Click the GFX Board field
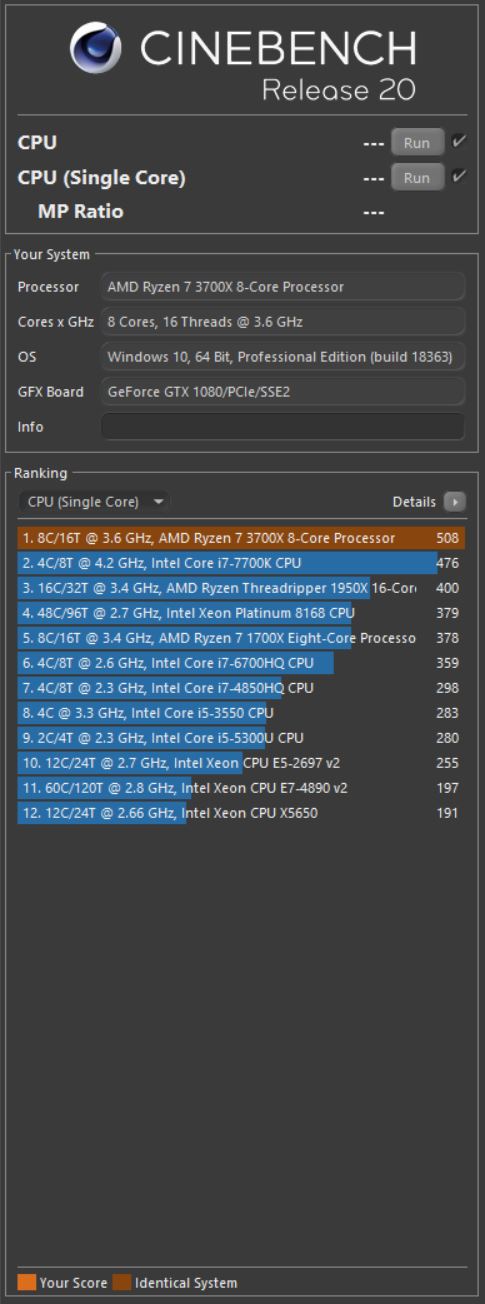485x1304 pixels. tap(283, 392)
